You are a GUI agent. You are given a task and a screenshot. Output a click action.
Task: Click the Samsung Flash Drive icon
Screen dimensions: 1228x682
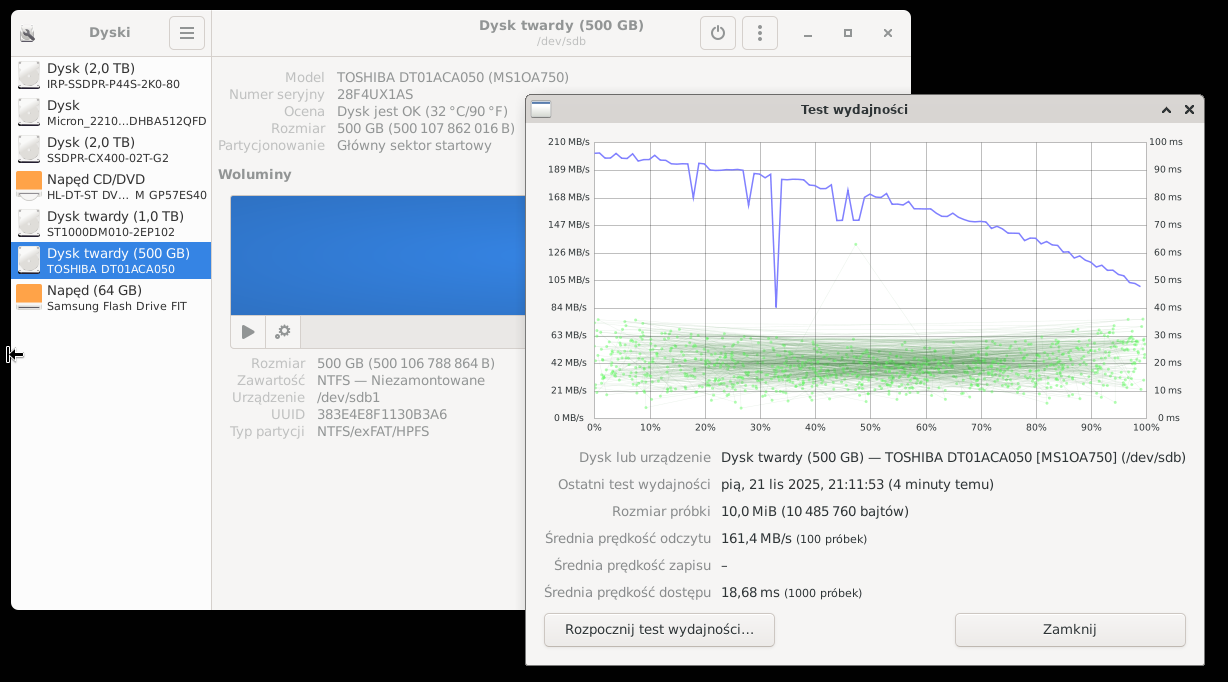[29, 298]
